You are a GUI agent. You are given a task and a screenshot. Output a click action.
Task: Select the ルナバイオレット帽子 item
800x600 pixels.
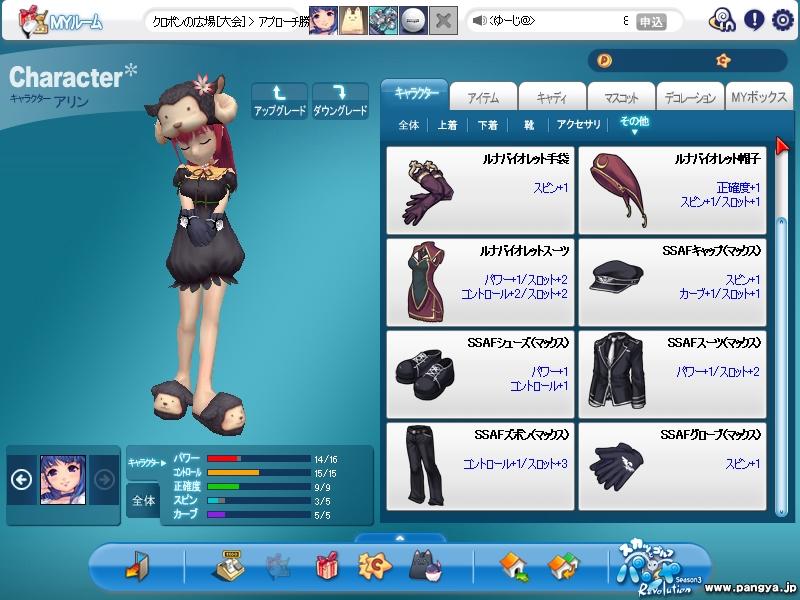[672, 190]
